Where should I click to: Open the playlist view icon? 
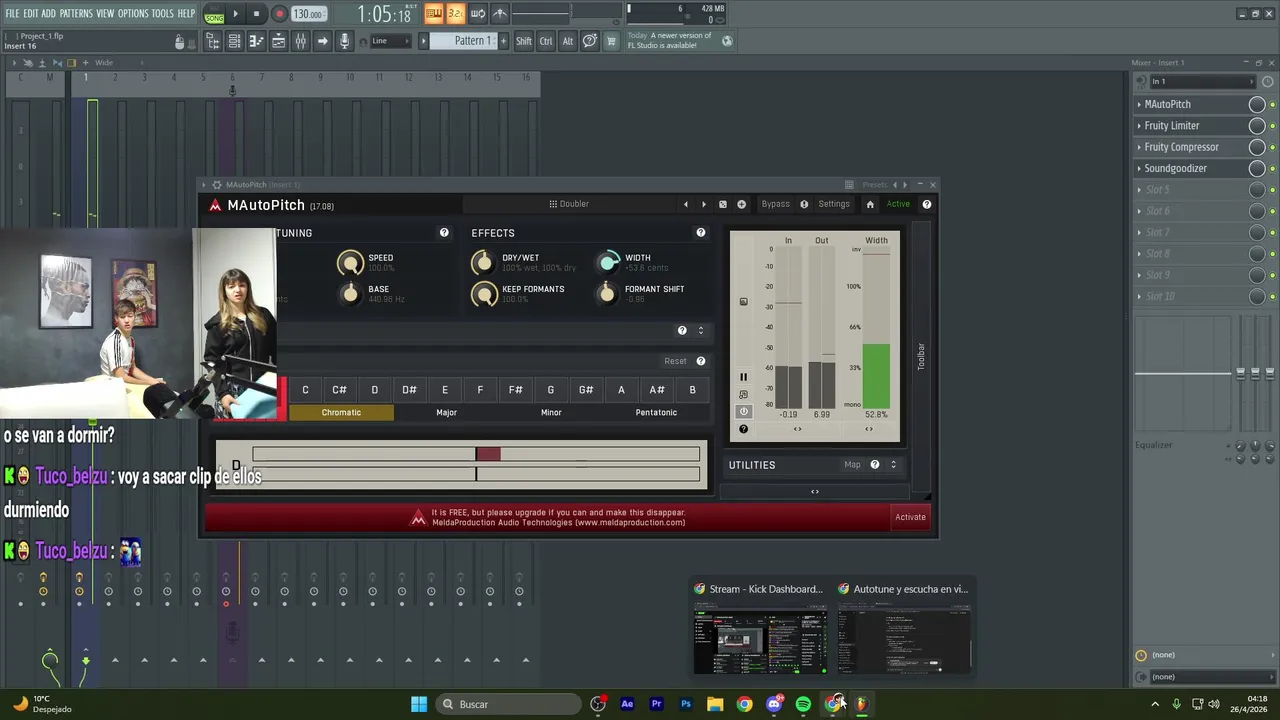(x=278, y=41)
